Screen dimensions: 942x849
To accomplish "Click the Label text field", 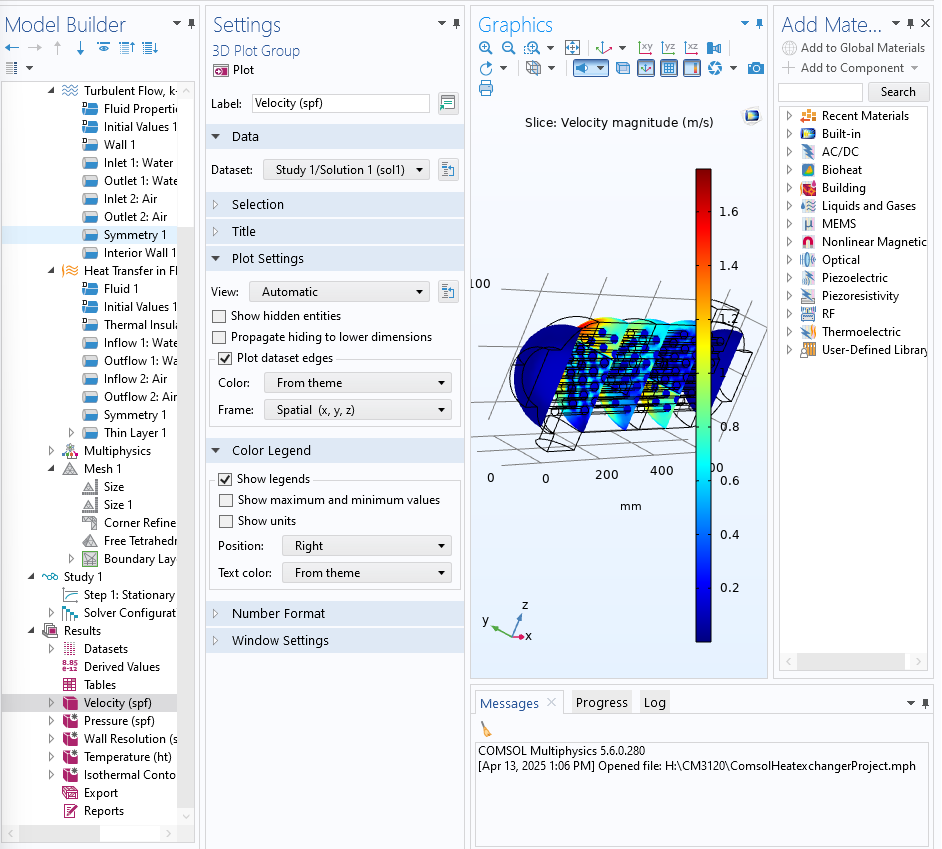I will point(340,103).
